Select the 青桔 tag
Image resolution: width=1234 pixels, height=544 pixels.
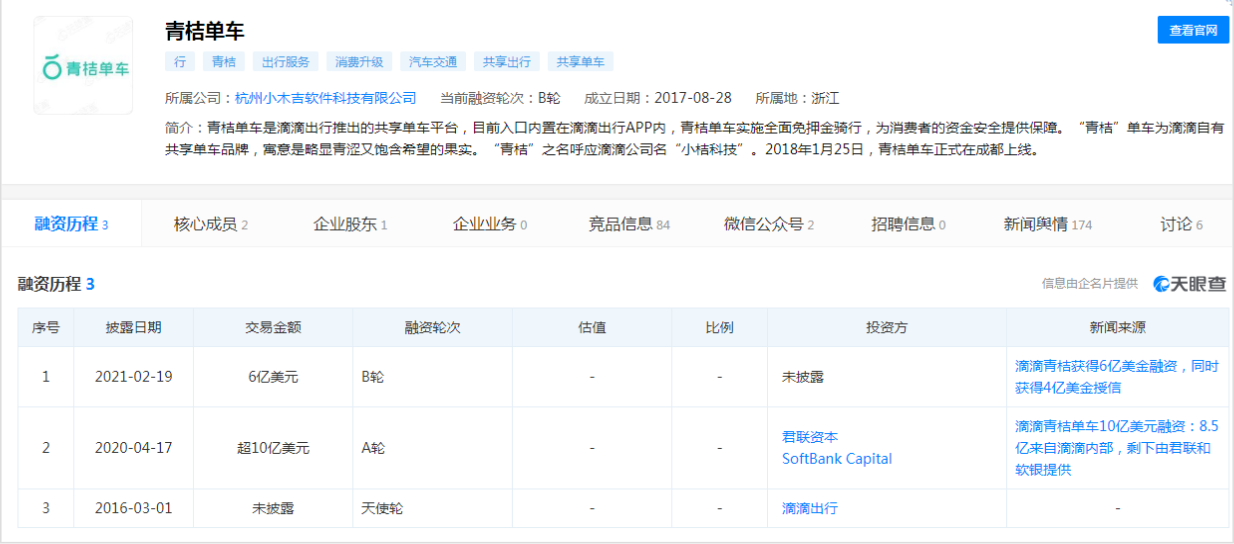(224, 61)
